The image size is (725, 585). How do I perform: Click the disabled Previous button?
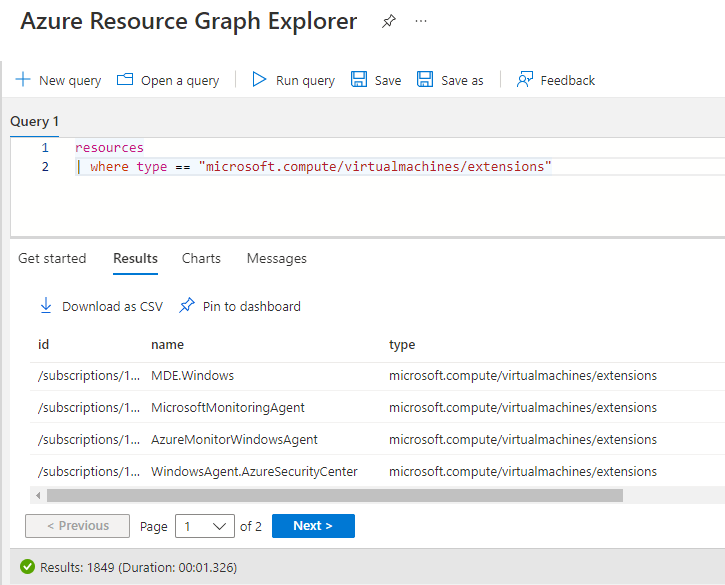pyautogui.click(x=77, y=526)
